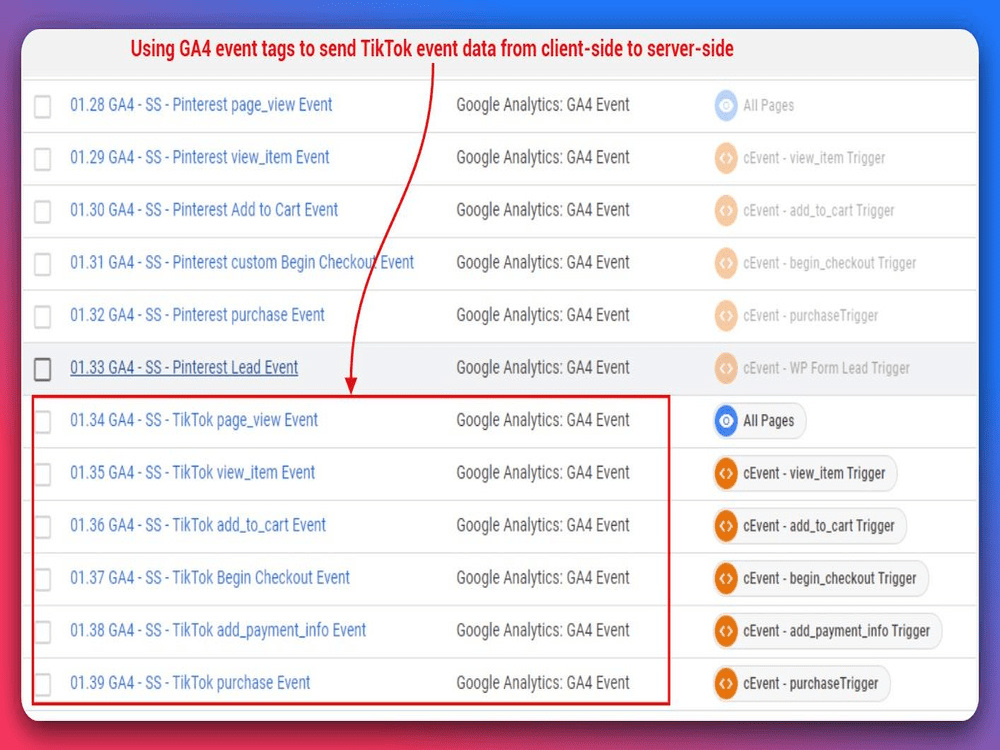This screenshot has height=750, width=1000.
Task: Tick checkbox for 01.33 Pinterest Lead Event
Action: [43, 369]
